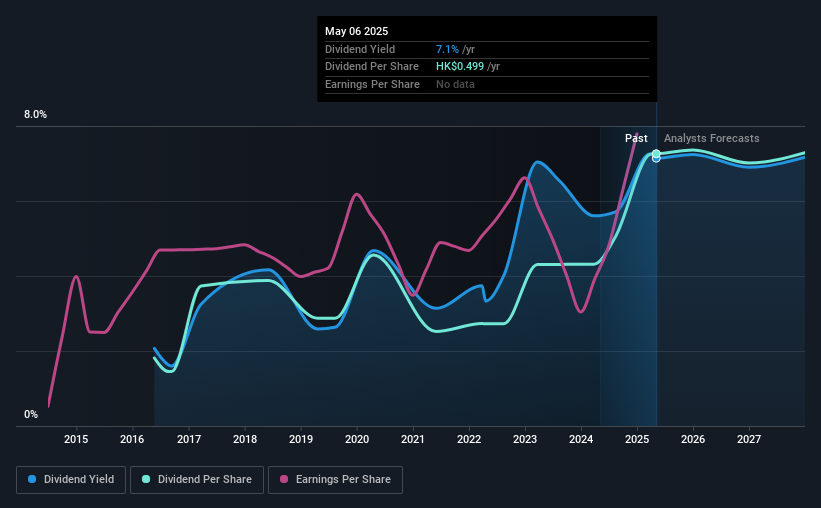Click the 2024 x-axis label
Image resolution: width=821 pixels, height=508 pixels.
[581, 439]
